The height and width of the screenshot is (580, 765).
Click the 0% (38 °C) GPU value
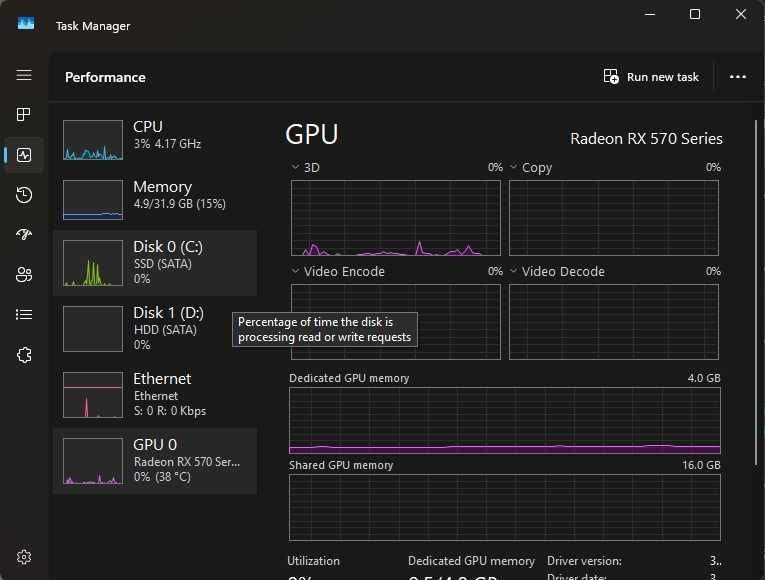[x=162, y=477]
